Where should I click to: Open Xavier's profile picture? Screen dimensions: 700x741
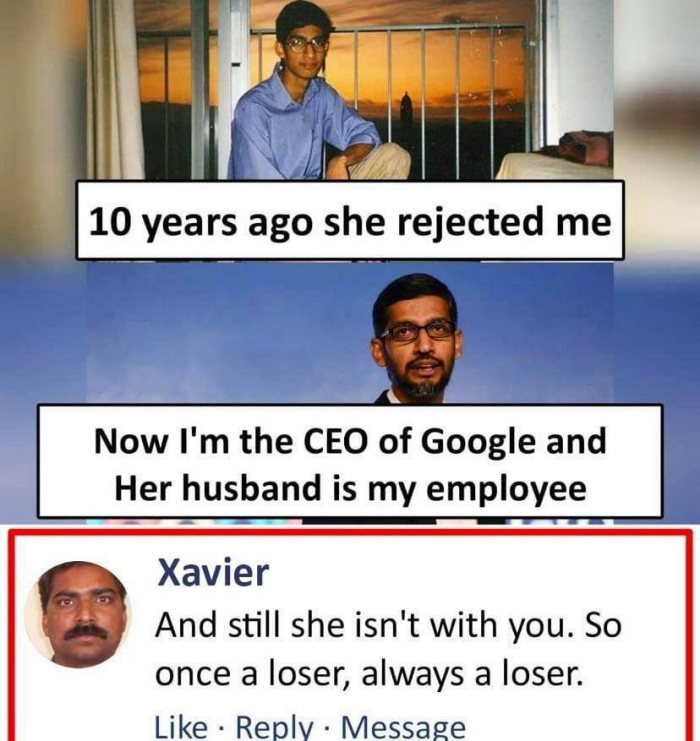coord(78,614)
